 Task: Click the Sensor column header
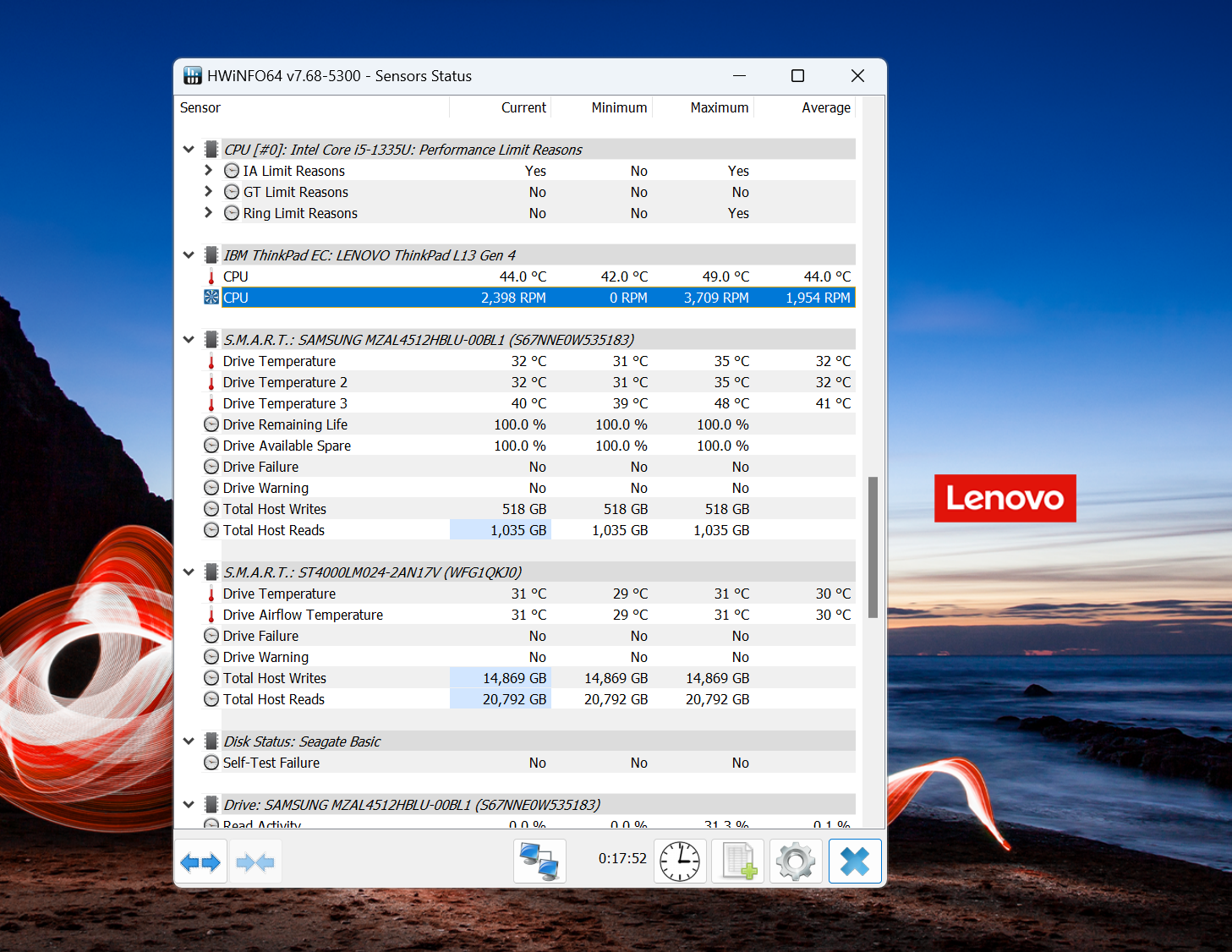coord(200,107)
